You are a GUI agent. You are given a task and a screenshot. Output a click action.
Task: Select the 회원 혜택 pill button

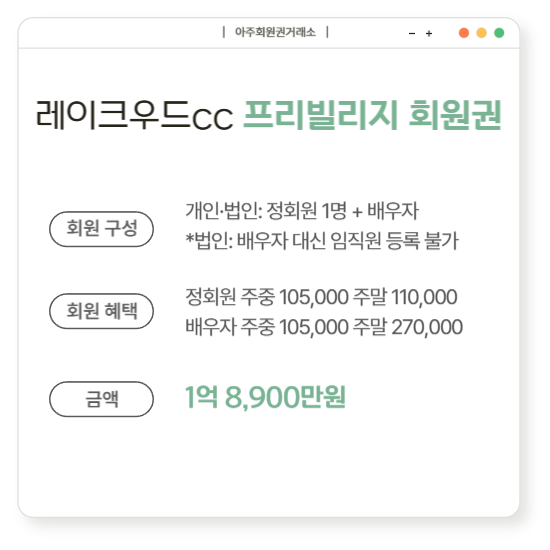click(101, 311)
